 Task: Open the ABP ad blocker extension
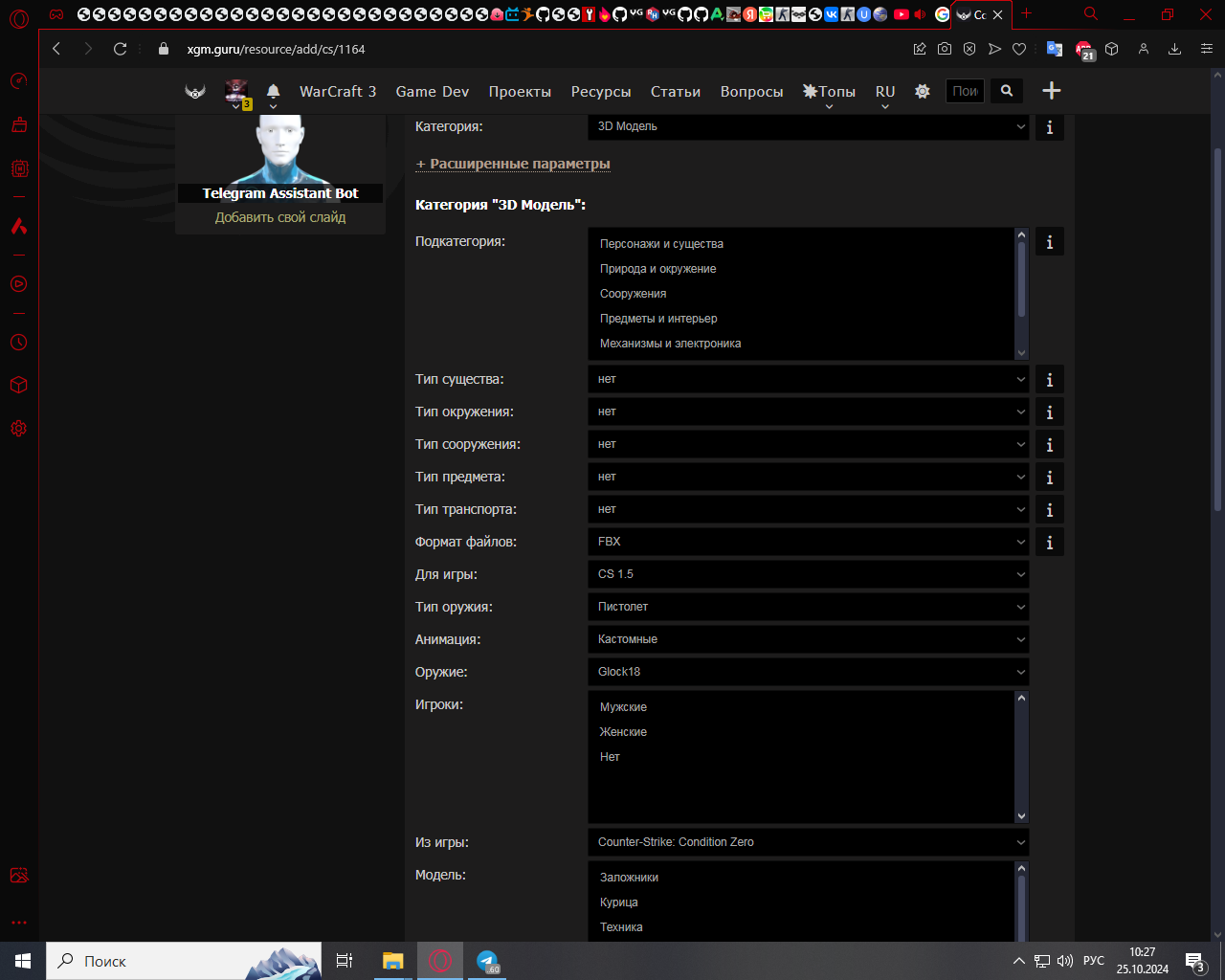tap(1084, 50)
